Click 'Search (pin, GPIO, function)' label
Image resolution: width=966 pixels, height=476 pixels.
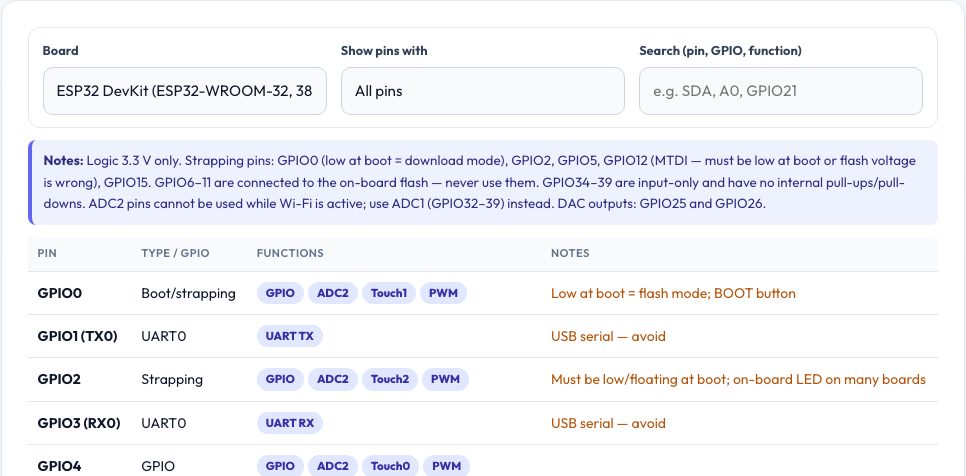pyautogui.click(x=720, y=50)
